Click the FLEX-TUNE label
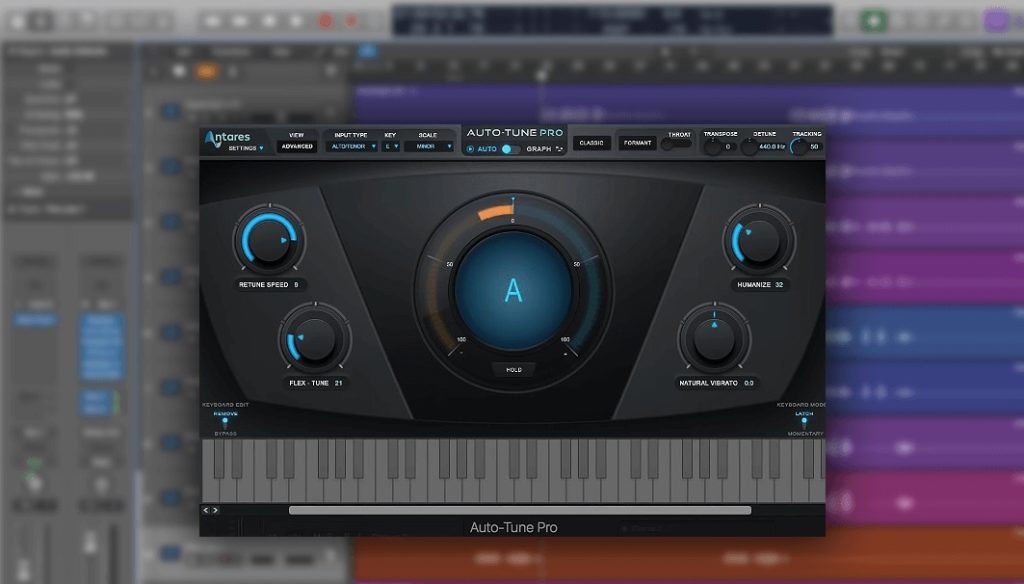Viewport: 1024px width, 584px height. pos(309,383)
